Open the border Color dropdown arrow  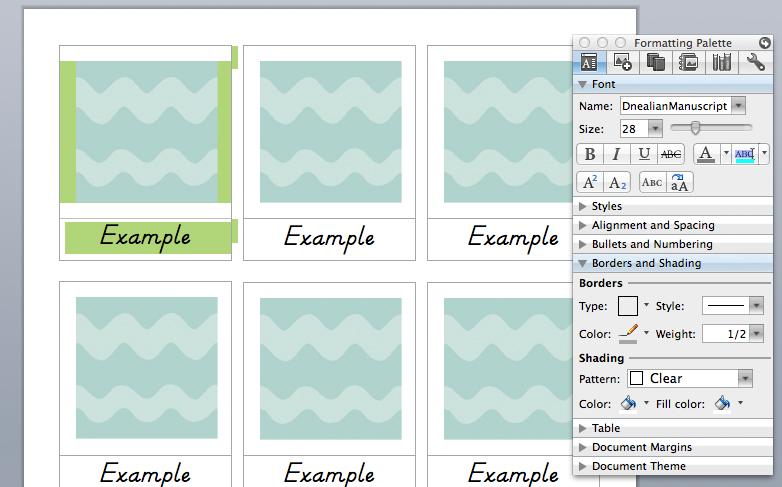pos(646,333)
